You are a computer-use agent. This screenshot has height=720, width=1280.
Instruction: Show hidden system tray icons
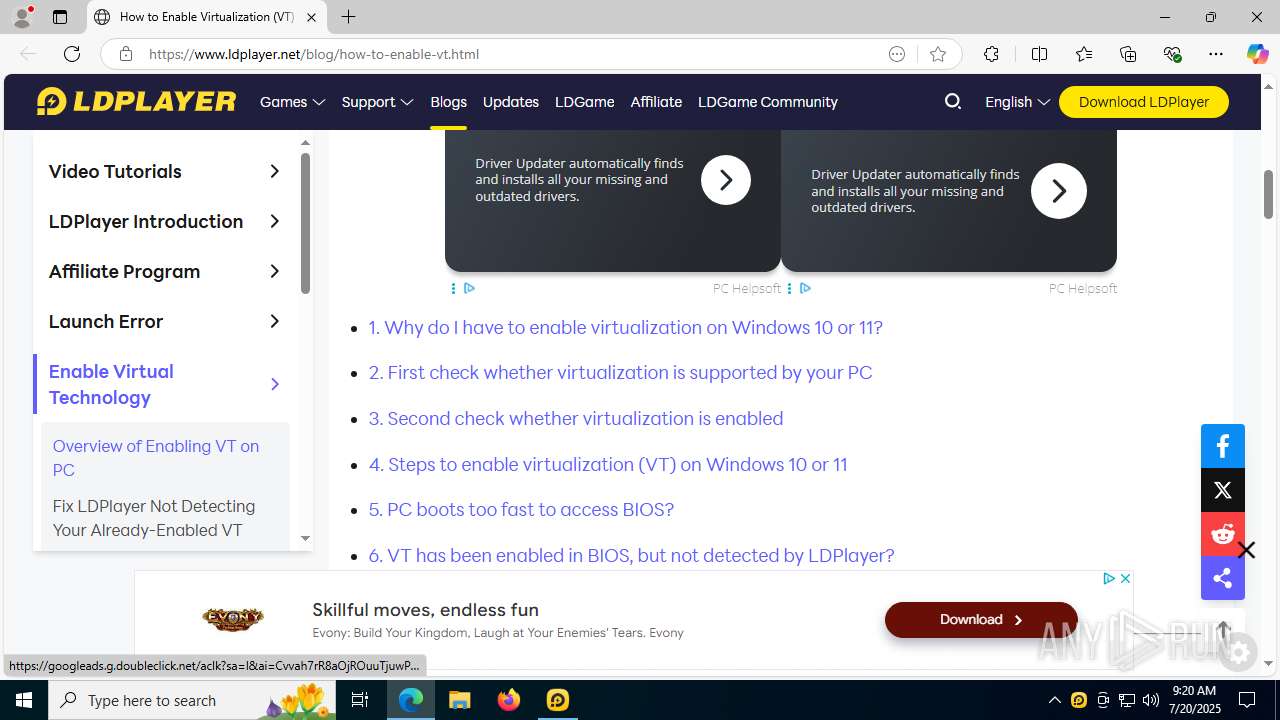[1054, 700]
